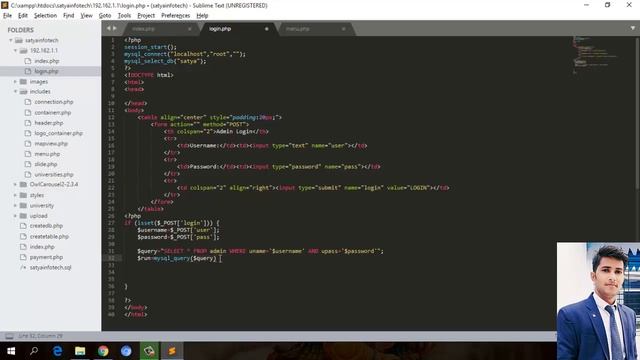
Task: Open the Preferences menu
Action: [176, 16]
